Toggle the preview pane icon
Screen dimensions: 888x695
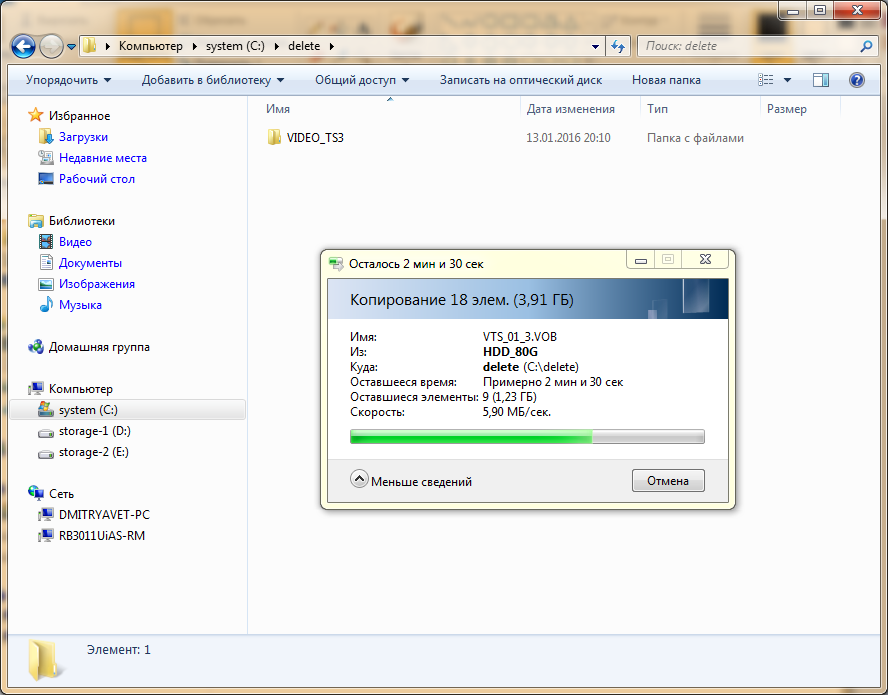click(x=821, y=80)
